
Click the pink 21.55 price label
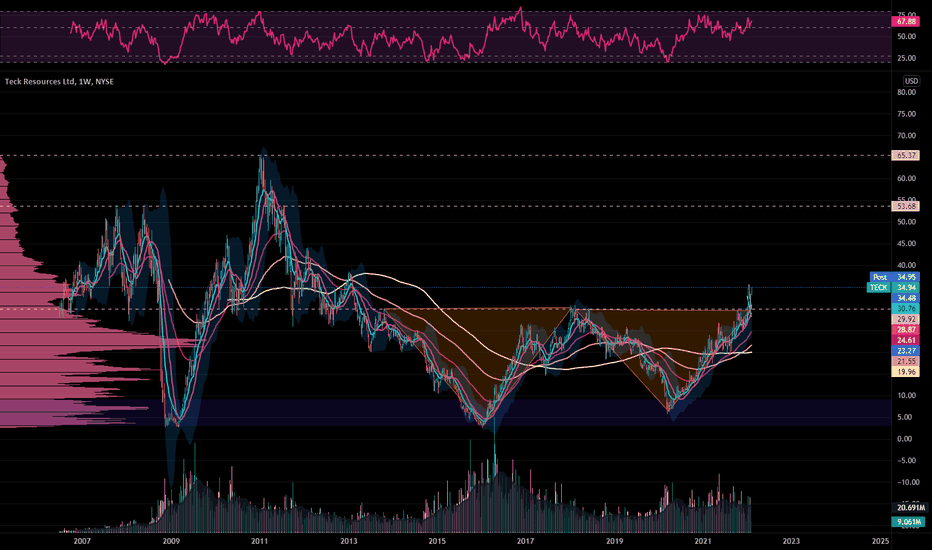point(905,362)
